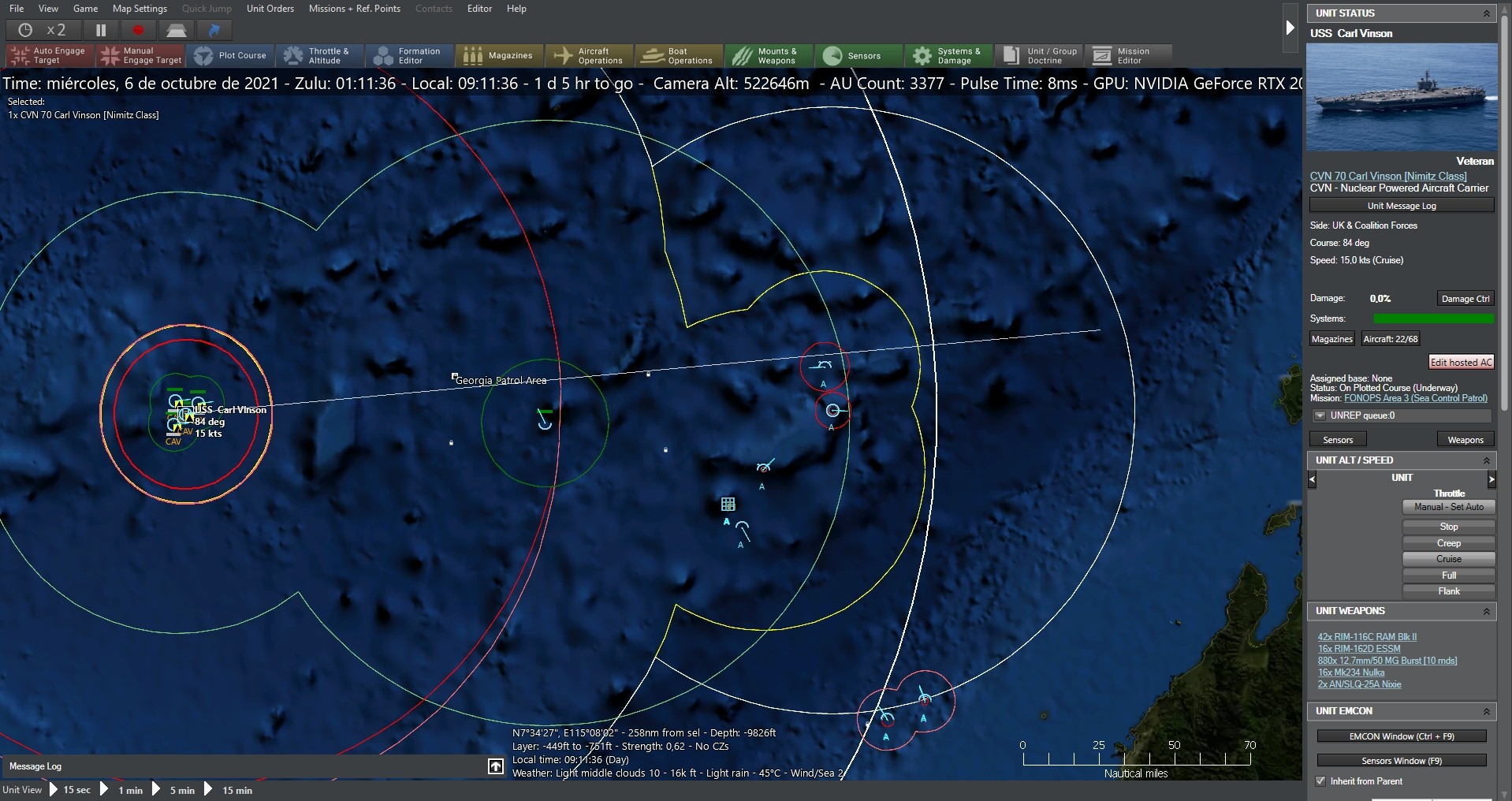Open the Aircraft Operations panel
Image resolution: width=1512 pixels, height=801 pixels.
tap(588, 55)
